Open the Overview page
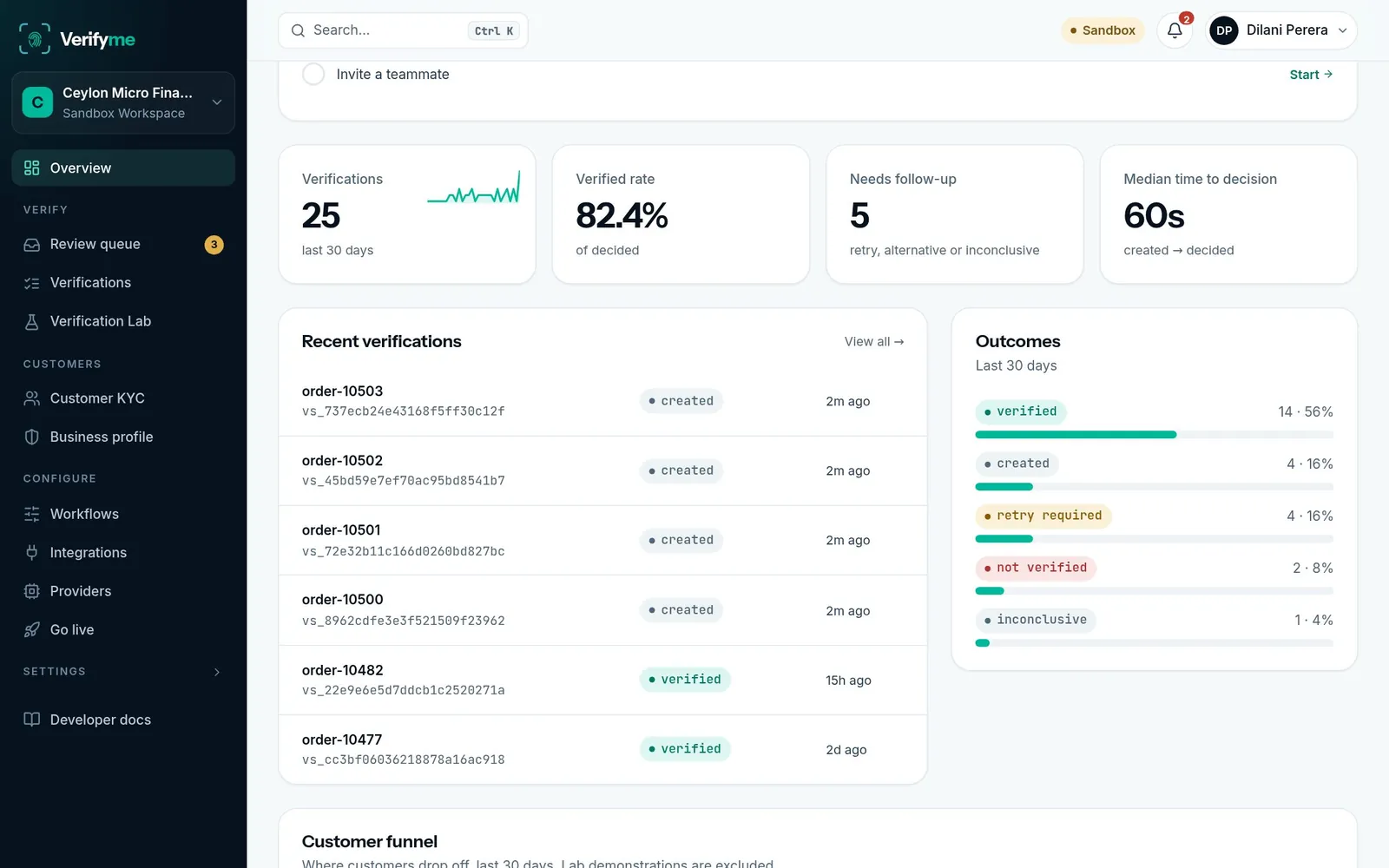The height and width of the screenshot is (868, 1389). tap(123, 168)
